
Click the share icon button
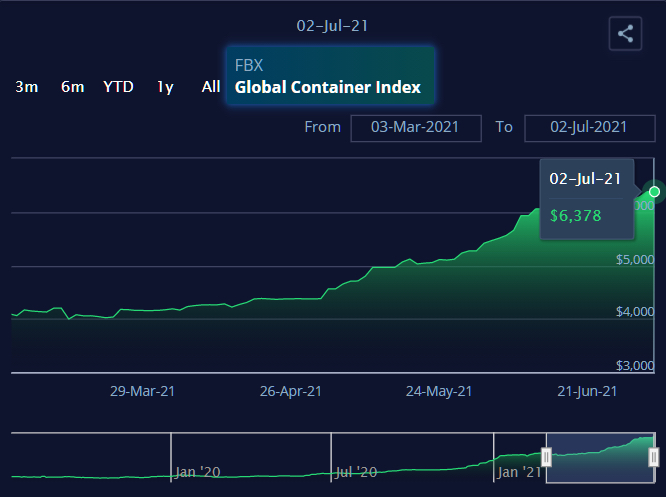coord(625,33)
